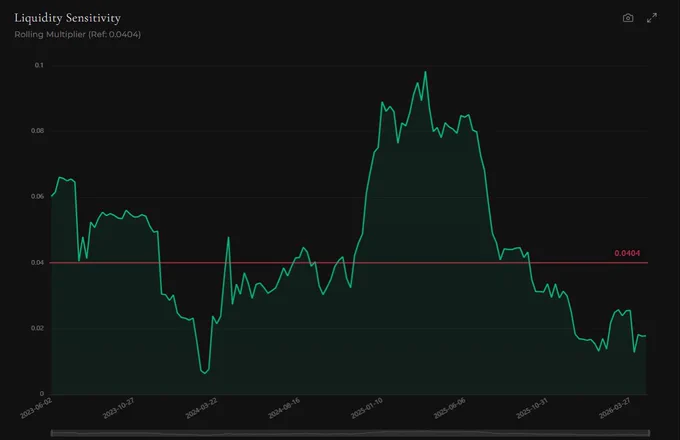Click the 2026-03-27 date label
This screenshot has width=680, height=440.
point(615,408)
